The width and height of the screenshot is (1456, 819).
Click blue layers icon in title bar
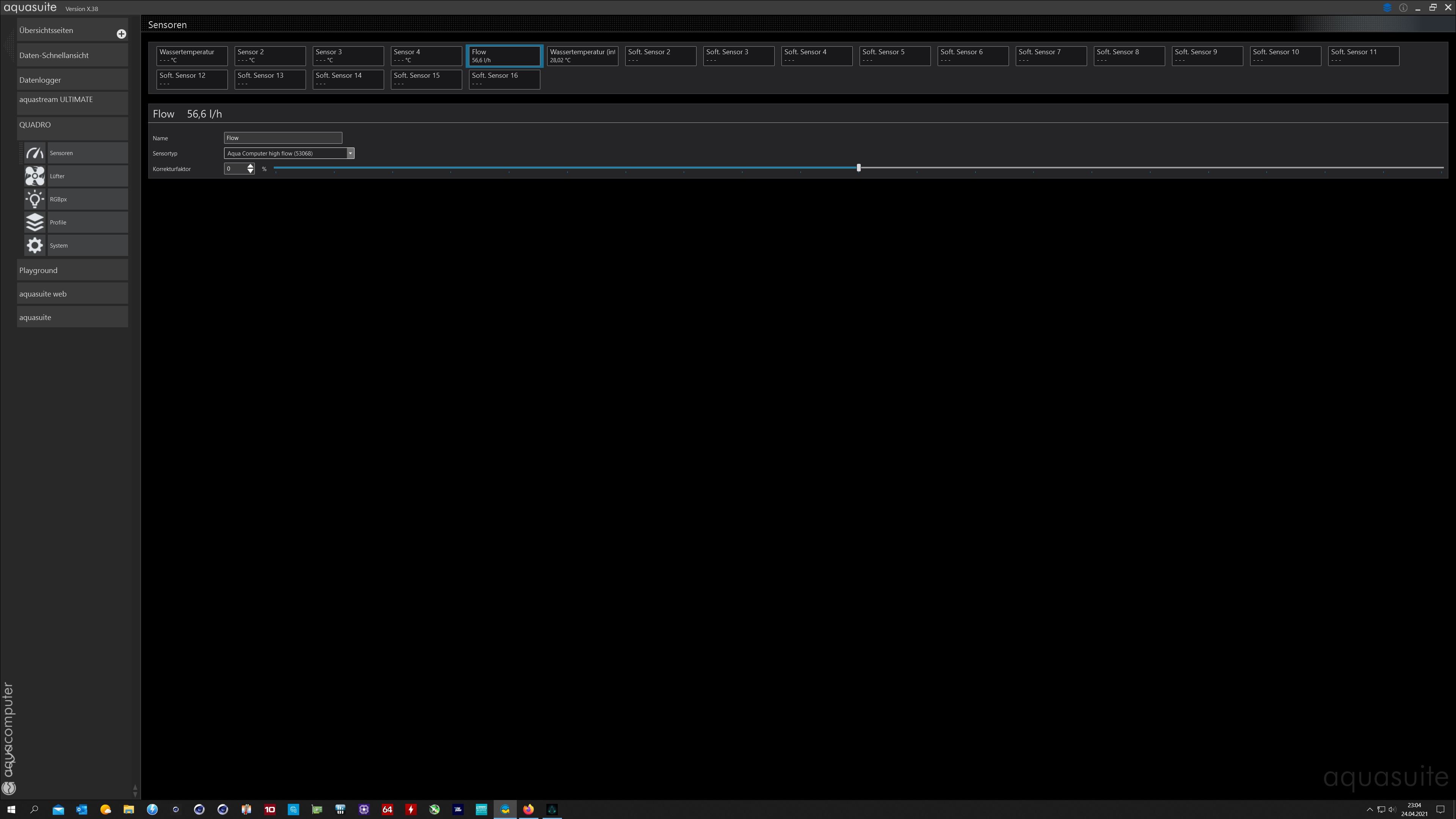coord(1387,8)
